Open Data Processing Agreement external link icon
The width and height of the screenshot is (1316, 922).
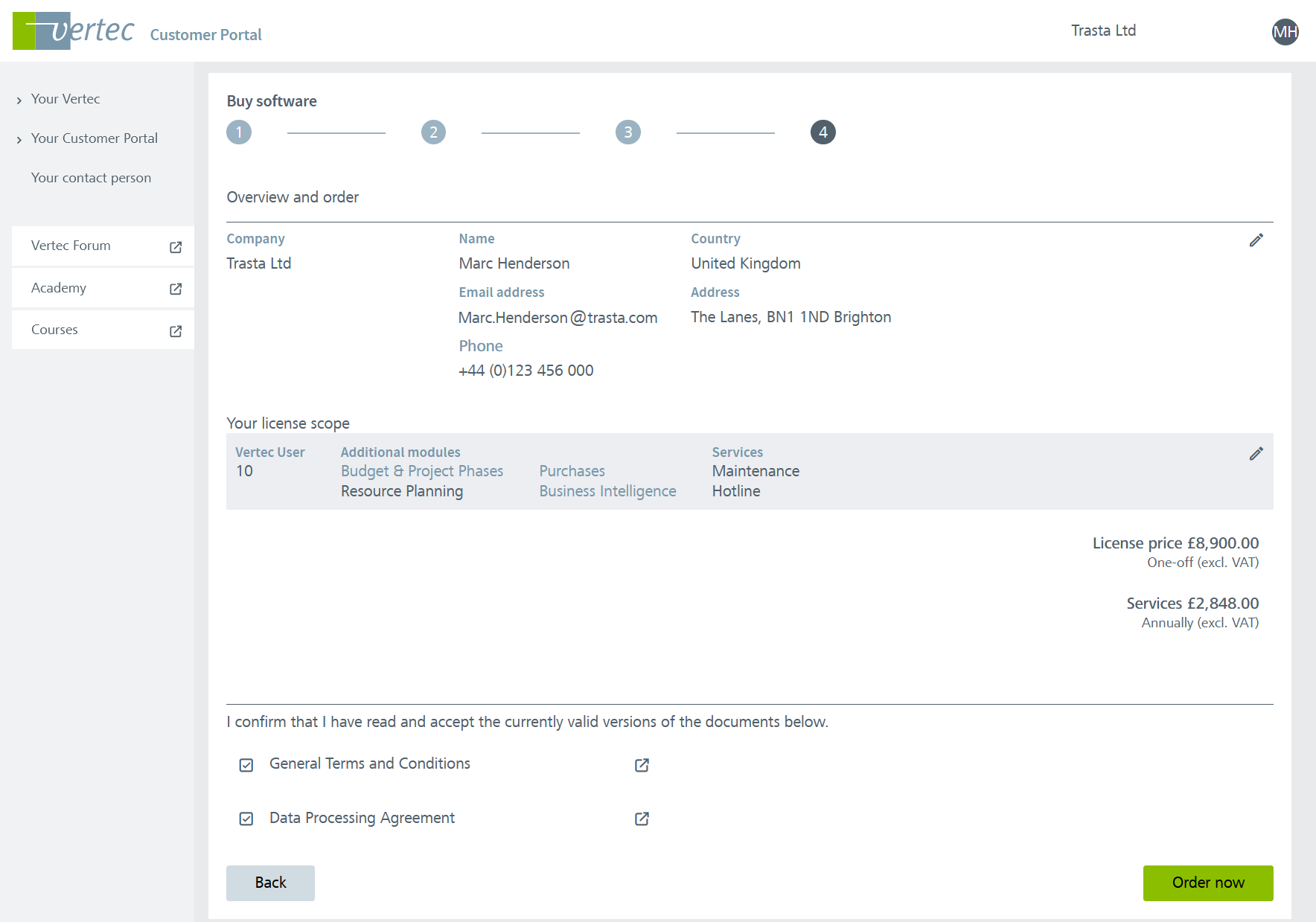click(x=642, y=819)
